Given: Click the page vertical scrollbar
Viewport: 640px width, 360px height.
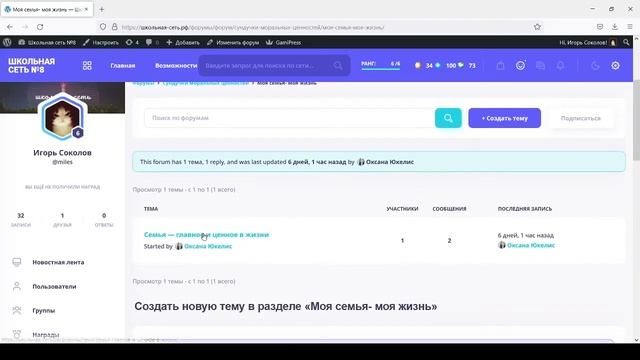Looking at the screenshot, I should (636, 120).
